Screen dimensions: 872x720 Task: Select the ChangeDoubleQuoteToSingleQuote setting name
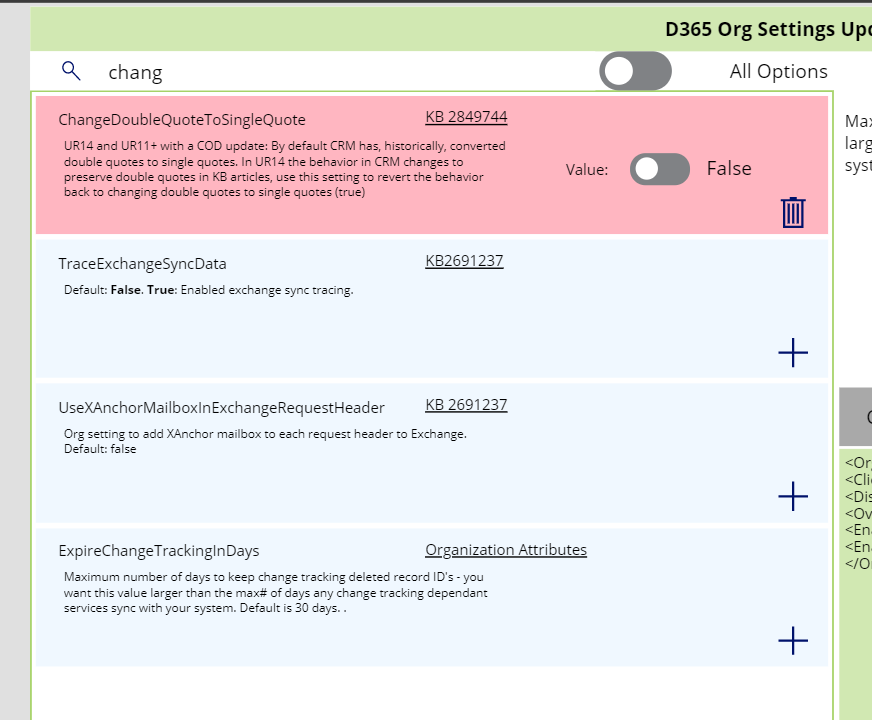[x=182, y=120]
